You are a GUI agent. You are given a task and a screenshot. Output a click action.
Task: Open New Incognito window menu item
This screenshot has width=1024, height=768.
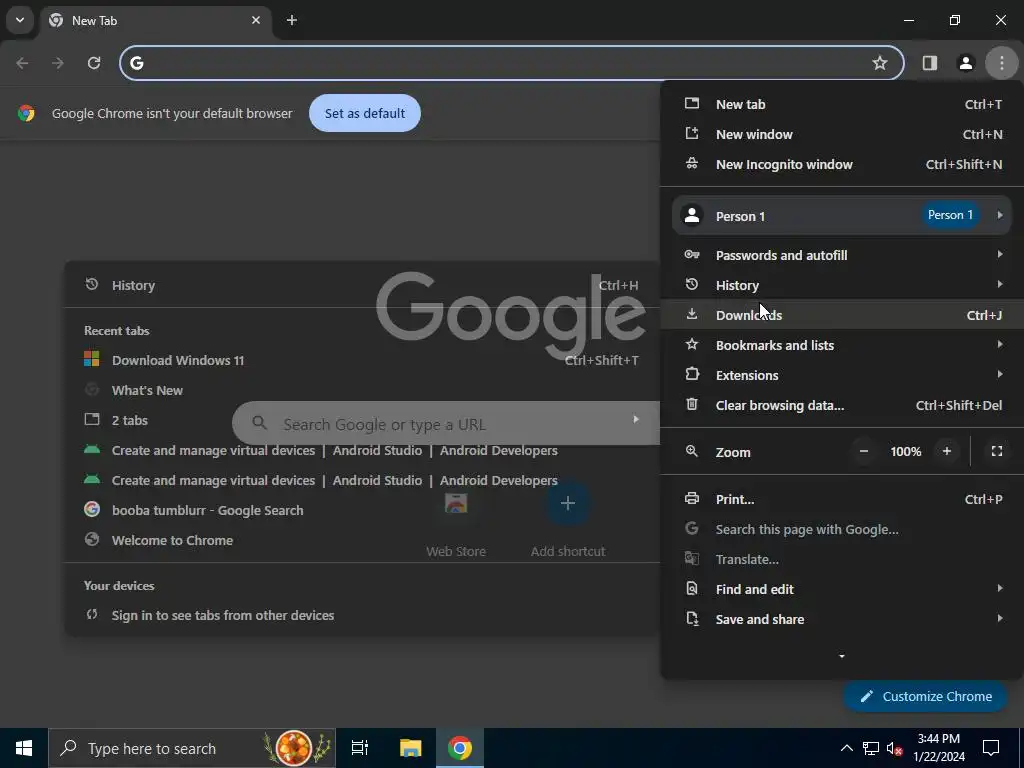pyautogui.click(x=842, y=165)
